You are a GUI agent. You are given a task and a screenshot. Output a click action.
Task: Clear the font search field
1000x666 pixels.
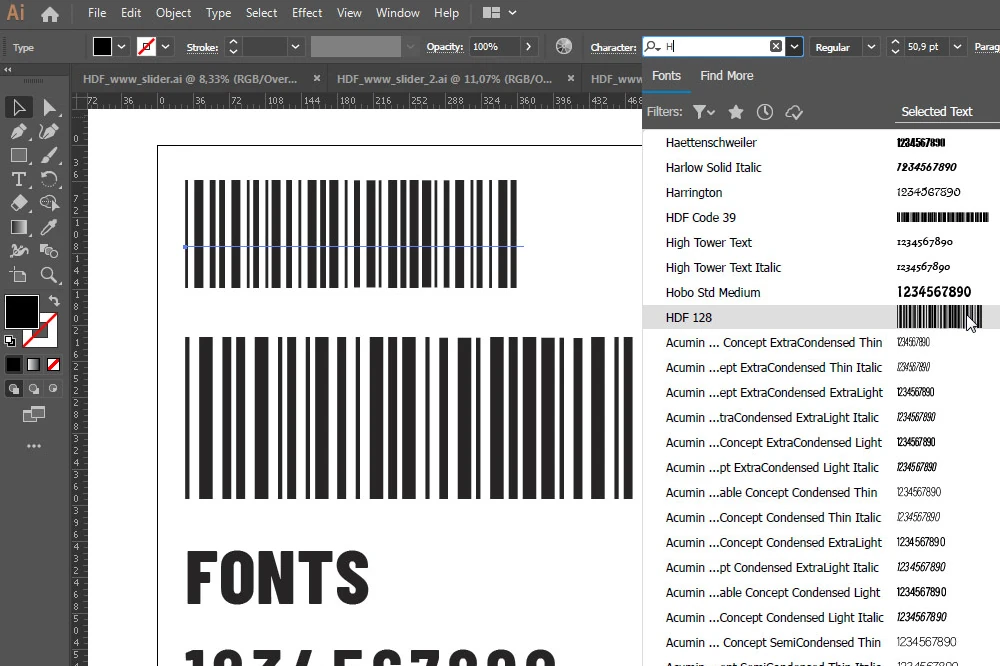point(776,46)
